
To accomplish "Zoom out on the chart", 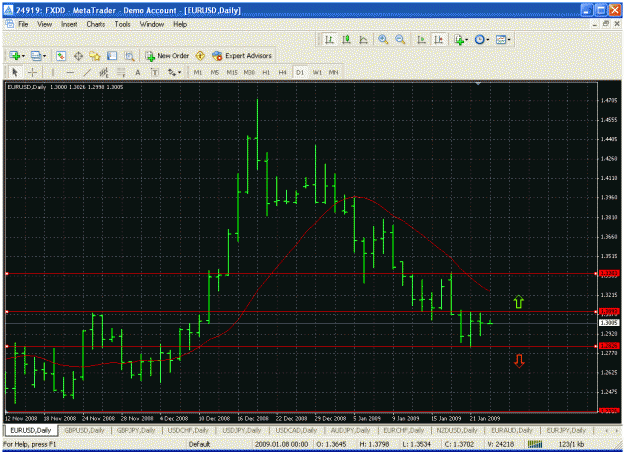I will click(x=400, y=39).
